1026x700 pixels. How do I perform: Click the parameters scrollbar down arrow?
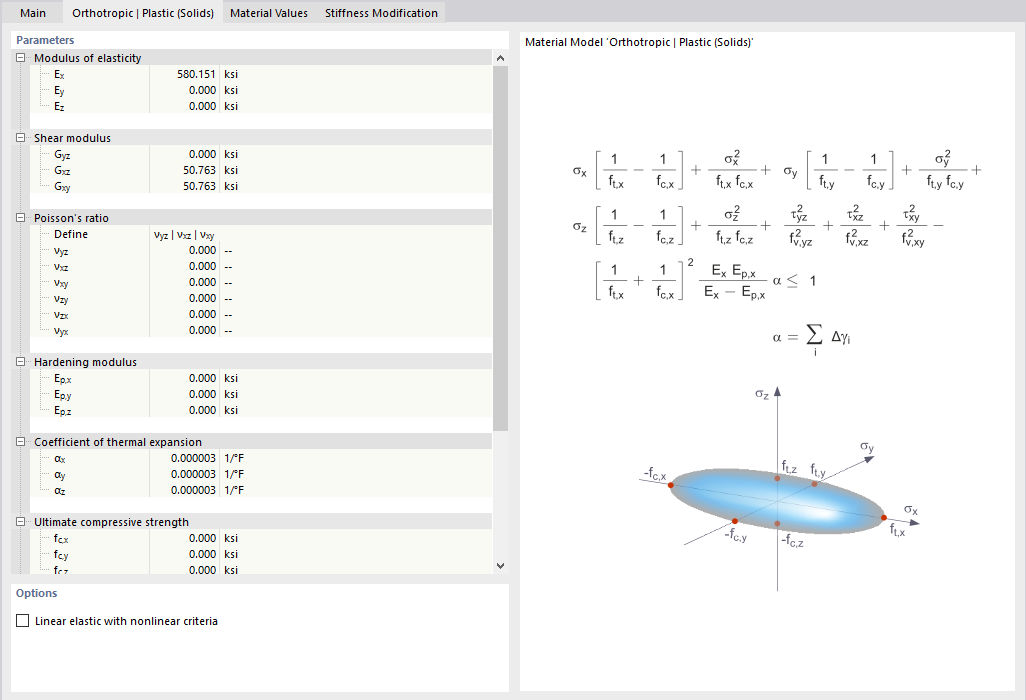pyautogui.click(x=501, y=566)
